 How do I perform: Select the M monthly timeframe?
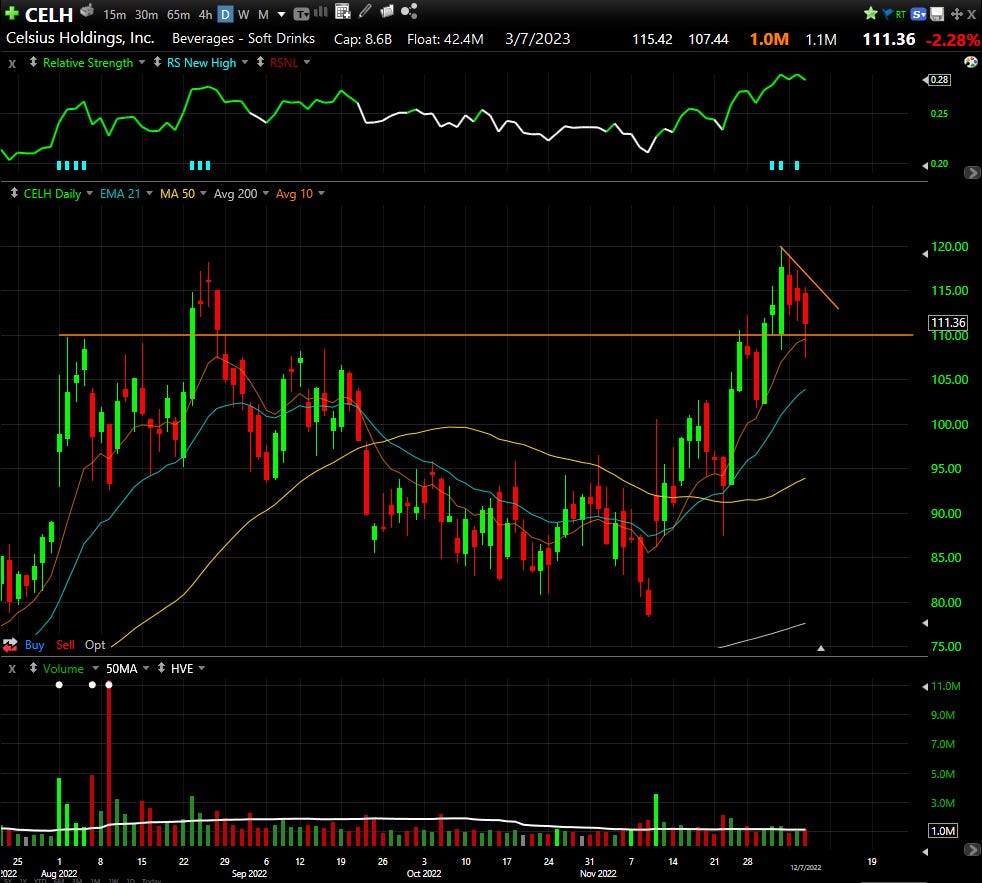point(263,14)
